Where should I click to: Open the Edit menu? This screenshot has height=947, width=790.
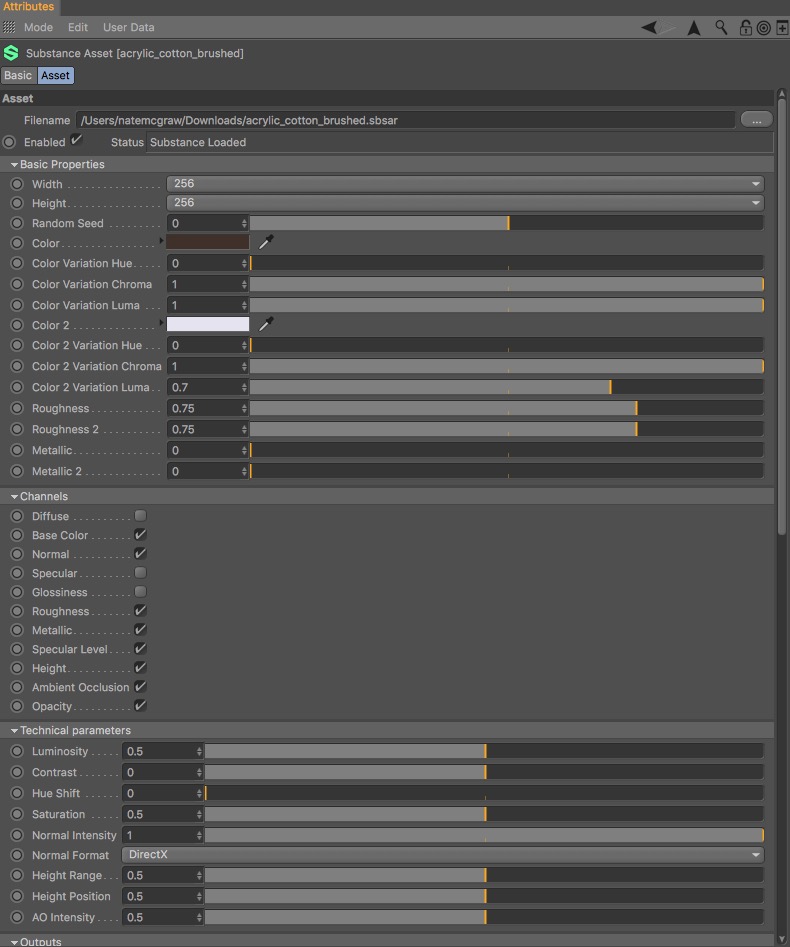click(77, 27)
